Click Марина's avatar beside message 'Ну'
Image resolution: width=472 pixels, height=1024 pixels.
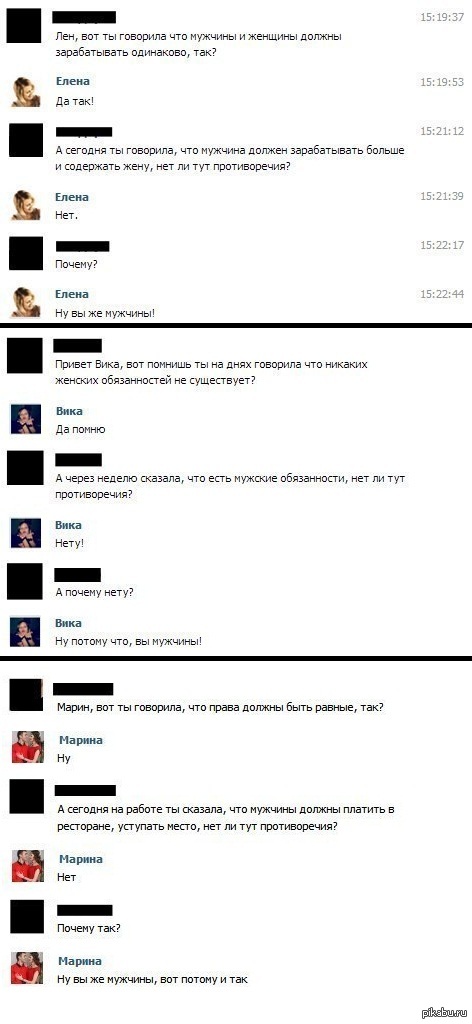(28, 747)
